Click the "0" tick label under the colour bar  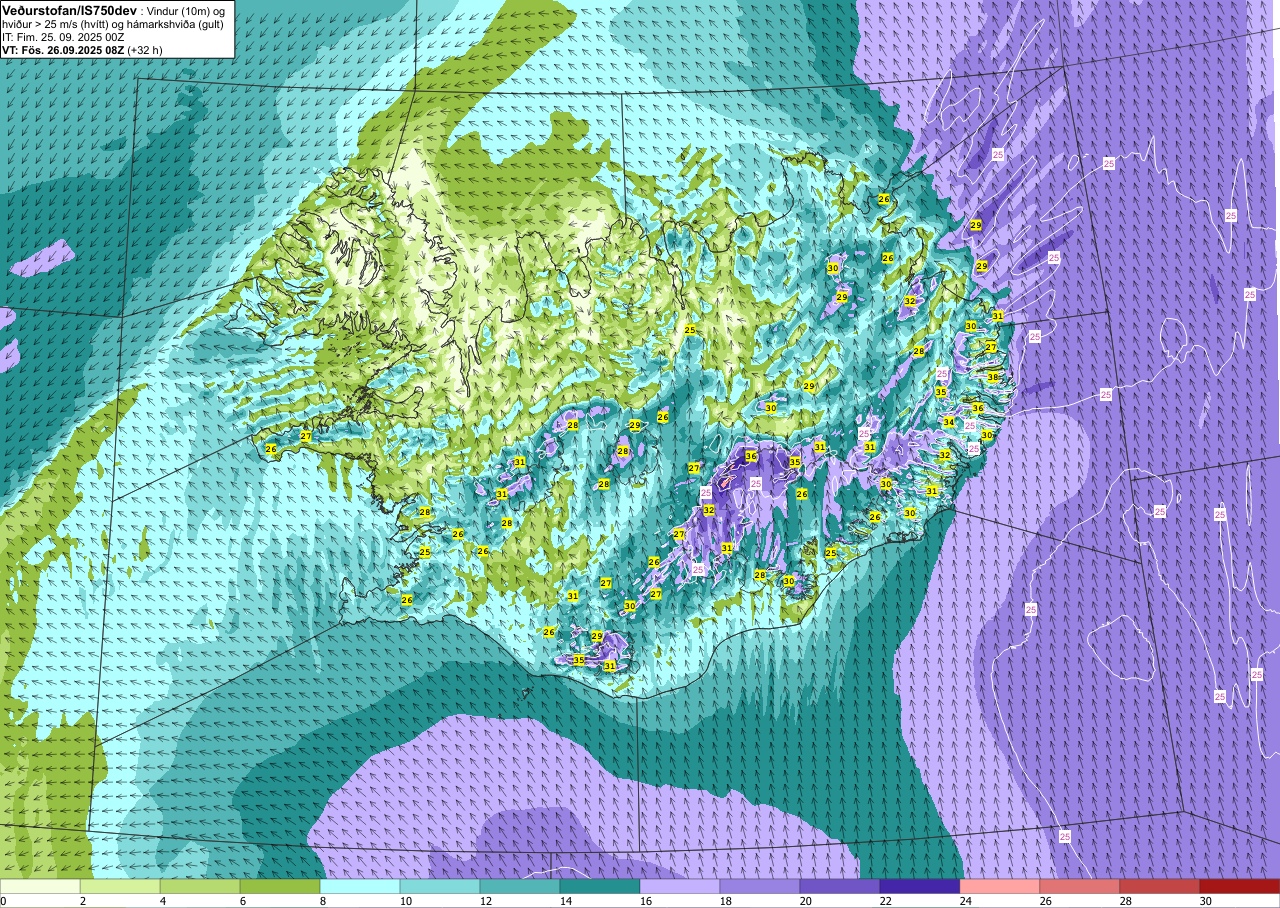(3, 901)
